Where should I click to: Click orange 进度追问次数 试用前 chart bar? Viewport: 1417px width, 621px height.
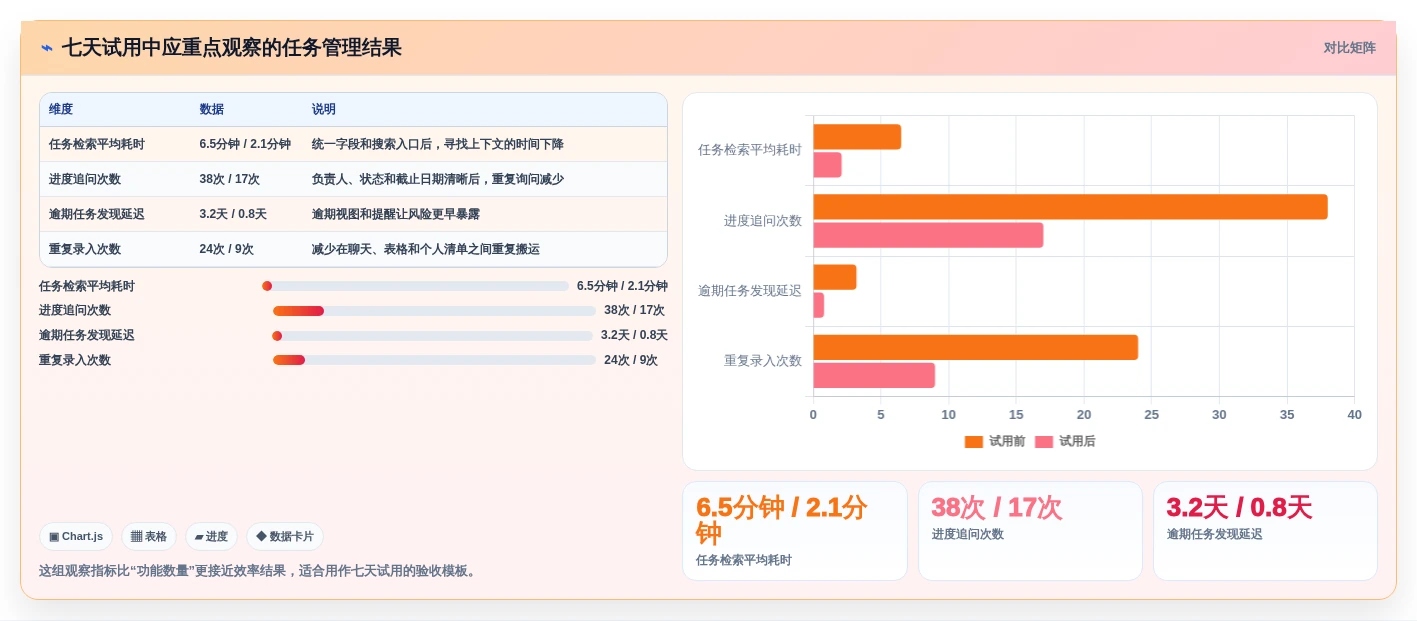[1070, 207]
